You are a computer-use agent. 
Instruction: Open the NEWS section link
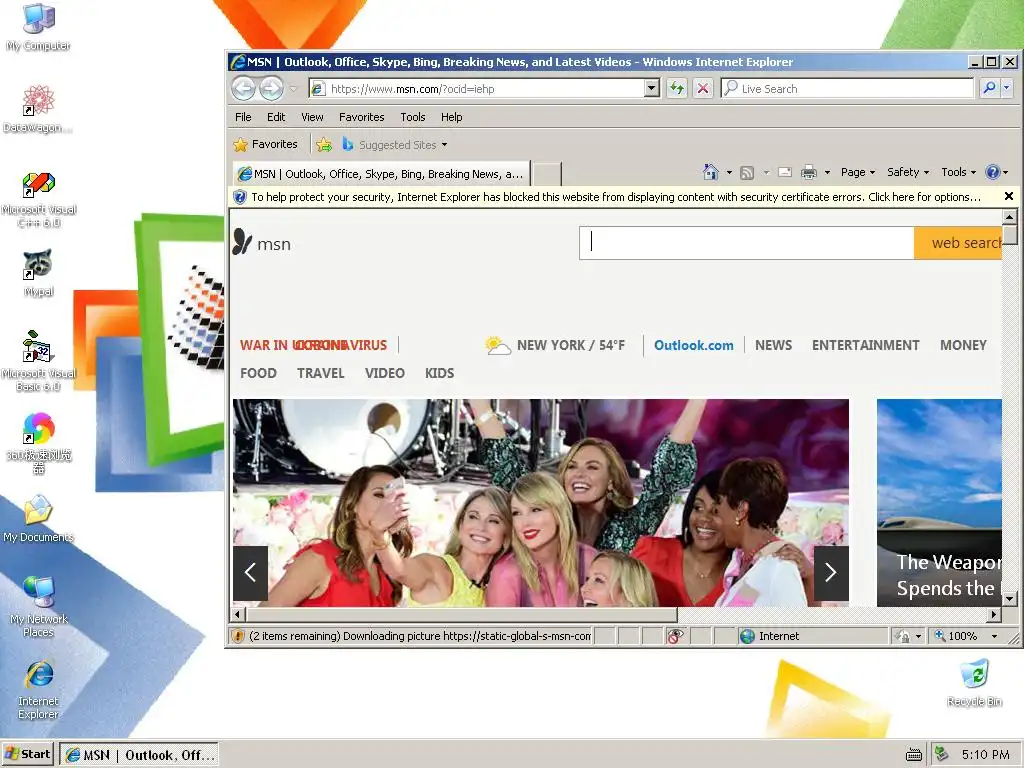(x=773, y=345)
